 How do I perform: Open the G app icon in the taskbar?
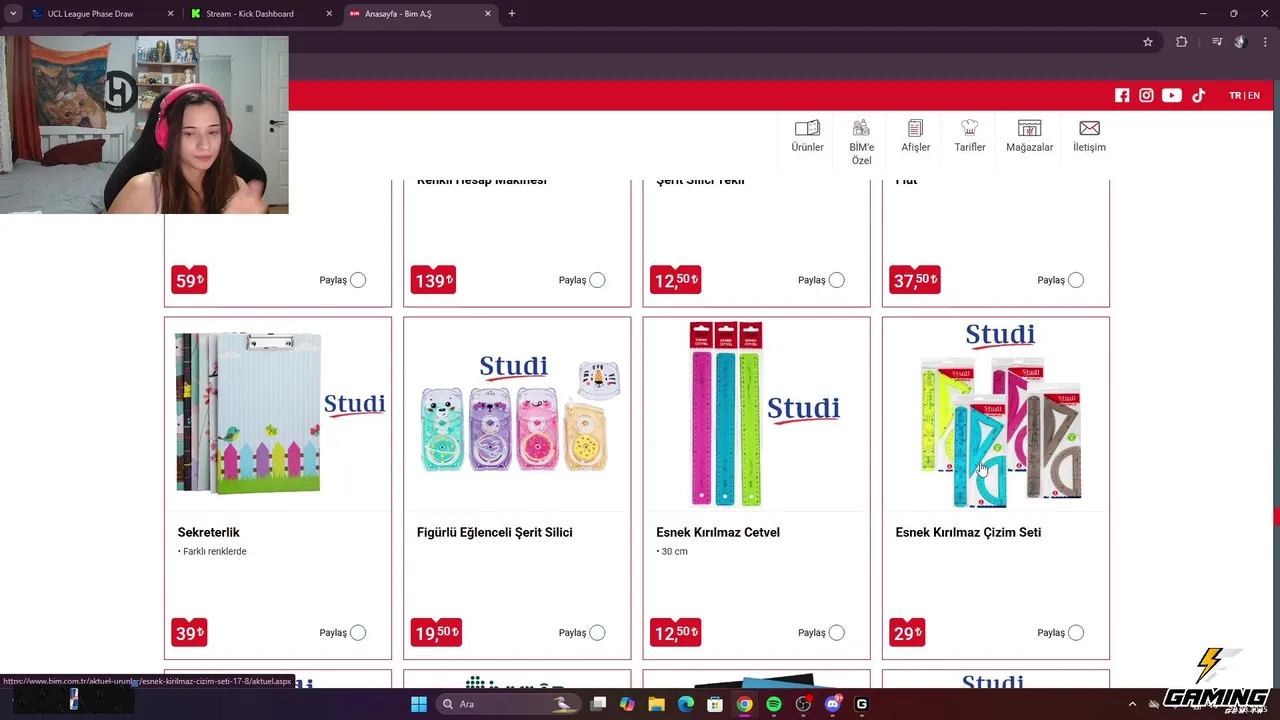click(862, 704)
